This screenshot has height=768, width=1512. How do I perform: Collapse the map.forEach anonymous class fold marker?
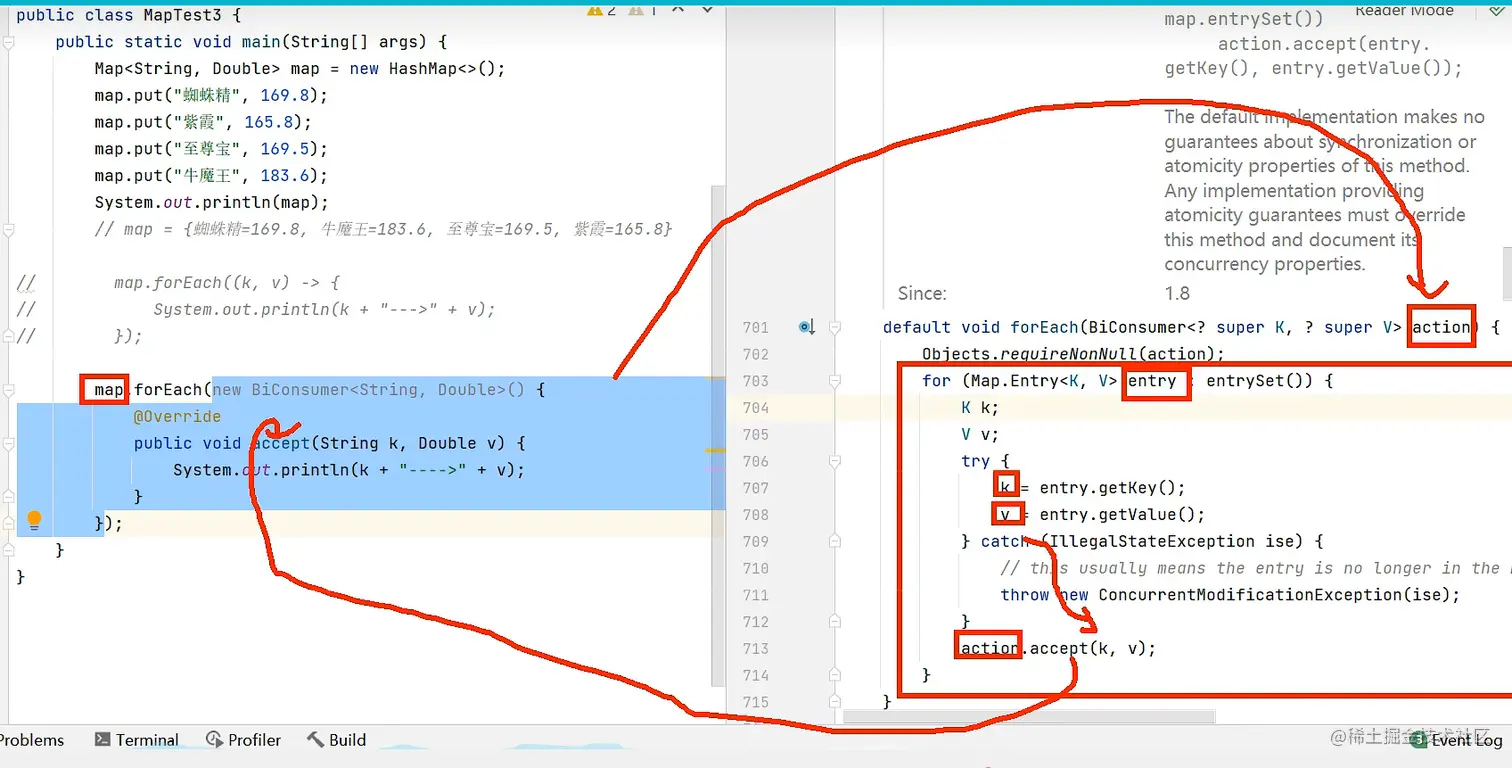pos(8,390)
